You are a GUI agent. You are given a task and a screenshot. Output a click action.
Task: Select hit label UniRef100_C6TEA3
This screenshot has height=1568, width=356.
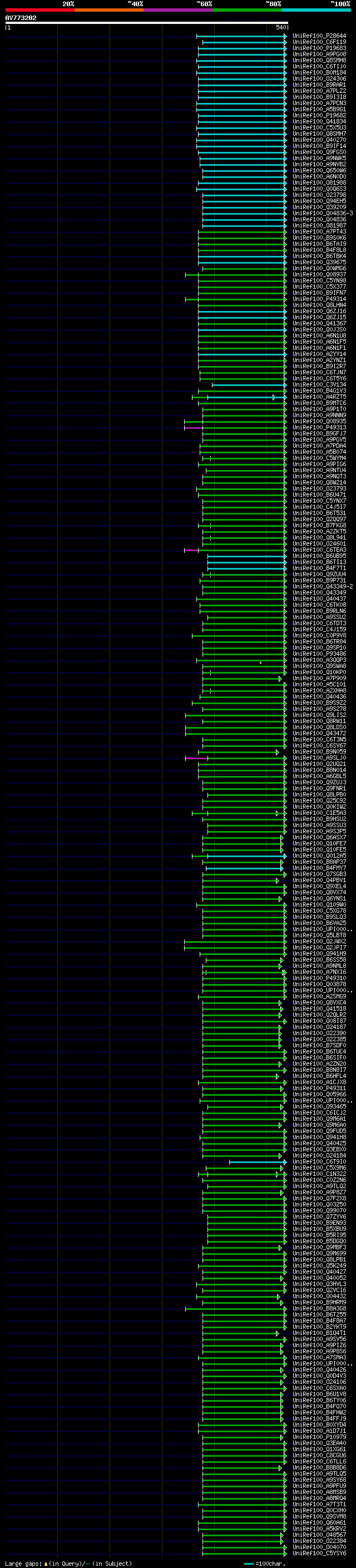click(319, 550)
